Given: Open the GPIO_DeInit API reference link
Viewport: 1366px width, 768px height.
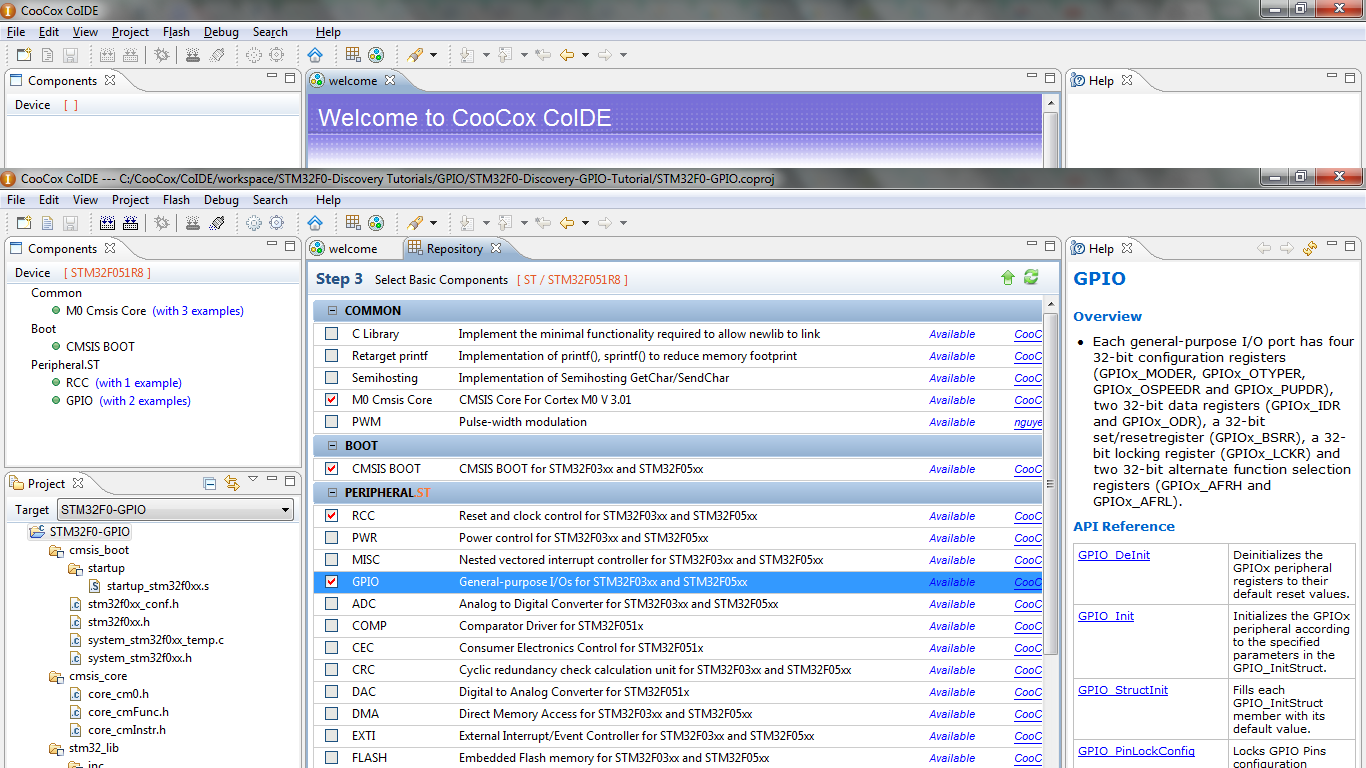Looking at the screenshot, I should coord(1113,555).
